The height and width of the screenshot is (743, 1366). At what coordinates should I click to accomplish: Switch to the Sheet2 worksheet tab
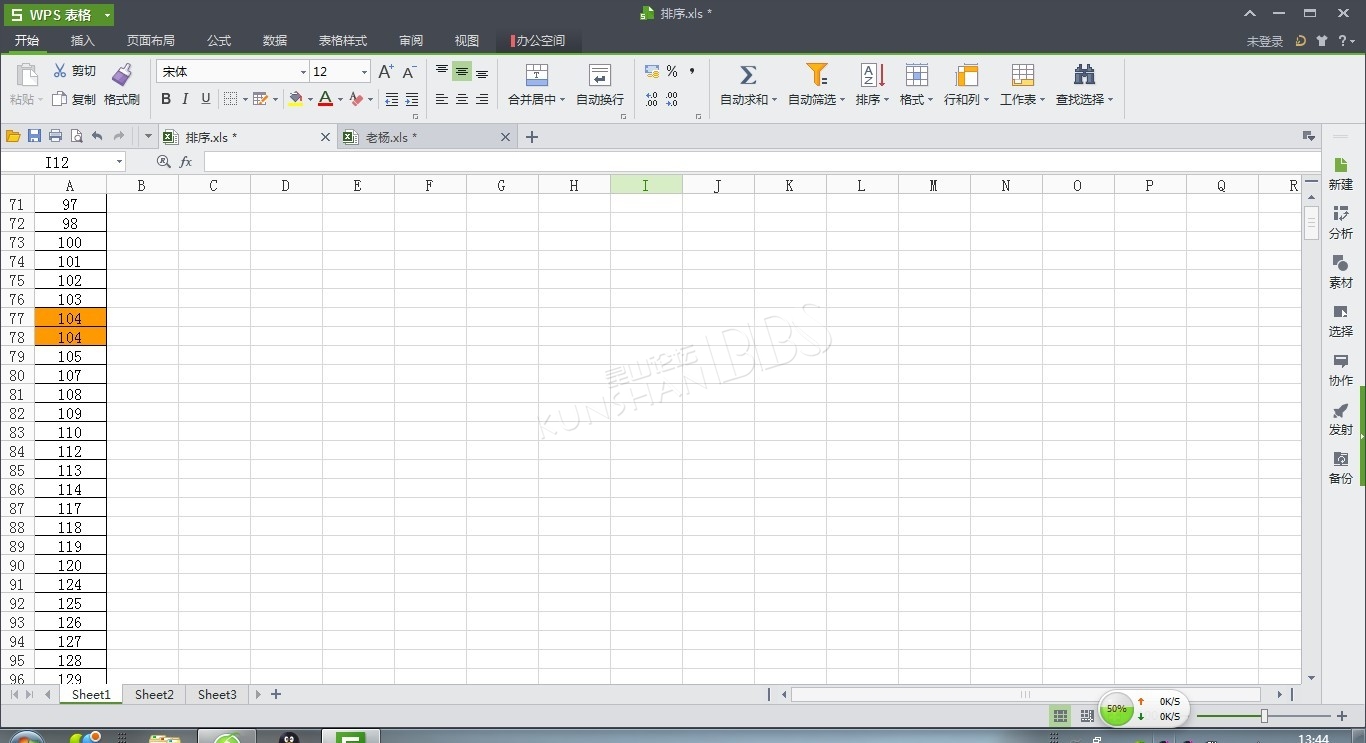pyautogui.click(x=154, y=694)
